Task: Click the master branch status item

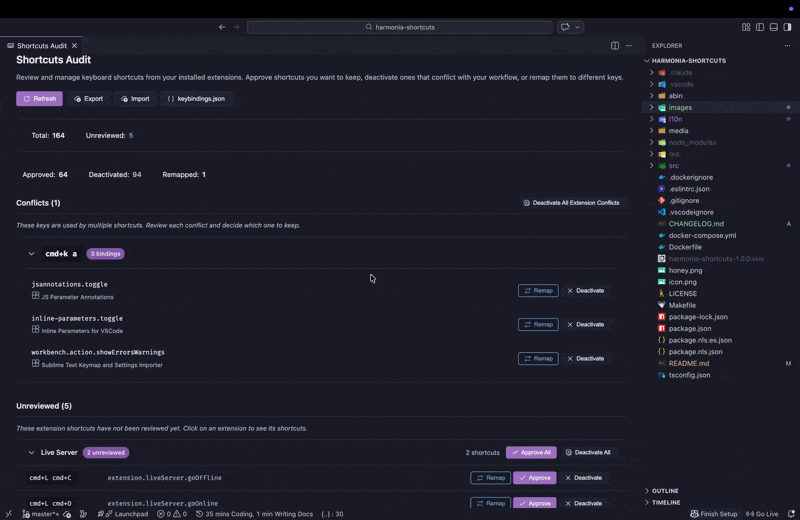Action: pos(41,514)
